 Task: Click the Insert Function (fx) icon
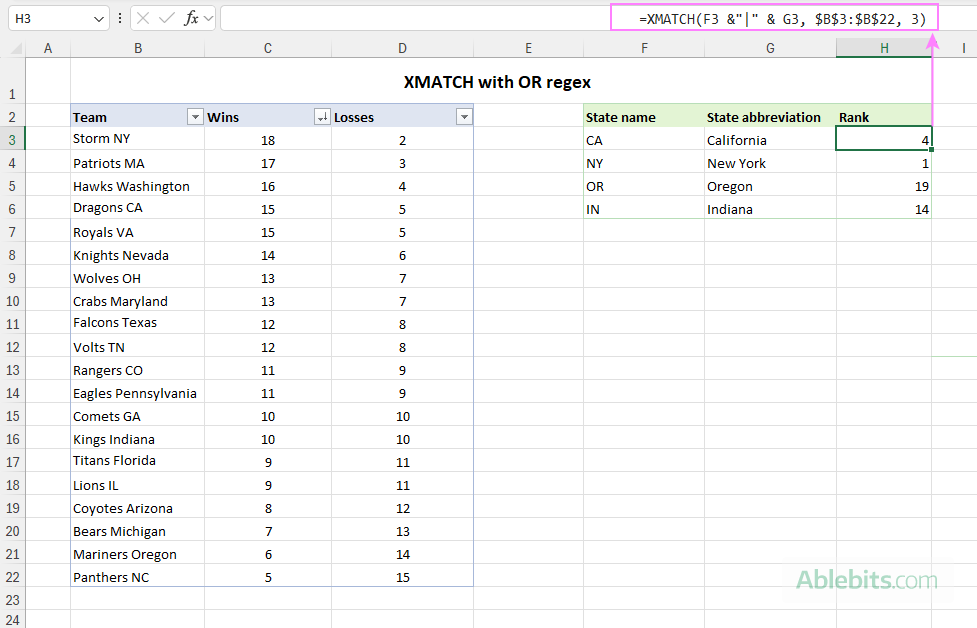[190, 17]
